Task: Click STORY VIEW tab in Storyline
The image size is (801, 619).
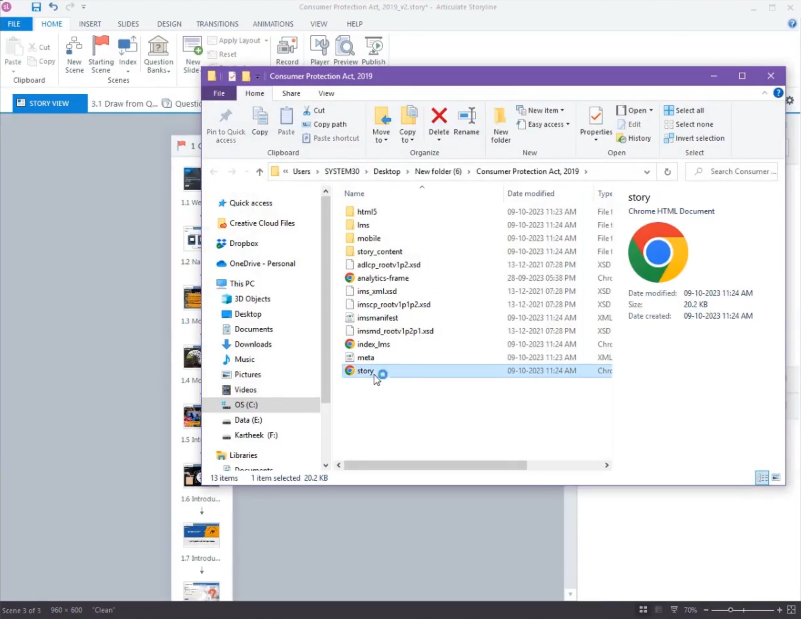Action: (x=50, y=103)
